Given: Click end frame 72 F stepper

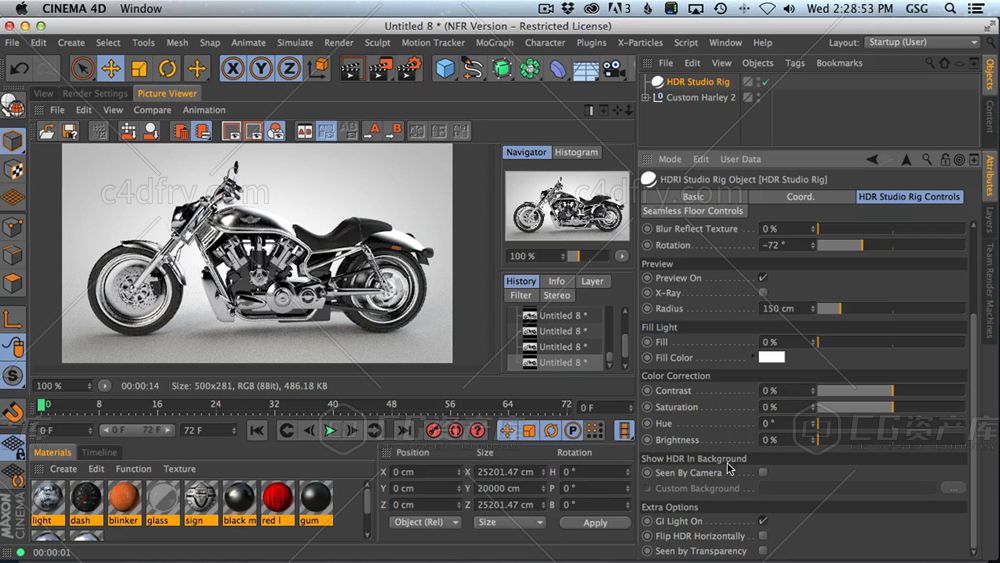Looking at the screenshot, I should click(x=233, y=430).
